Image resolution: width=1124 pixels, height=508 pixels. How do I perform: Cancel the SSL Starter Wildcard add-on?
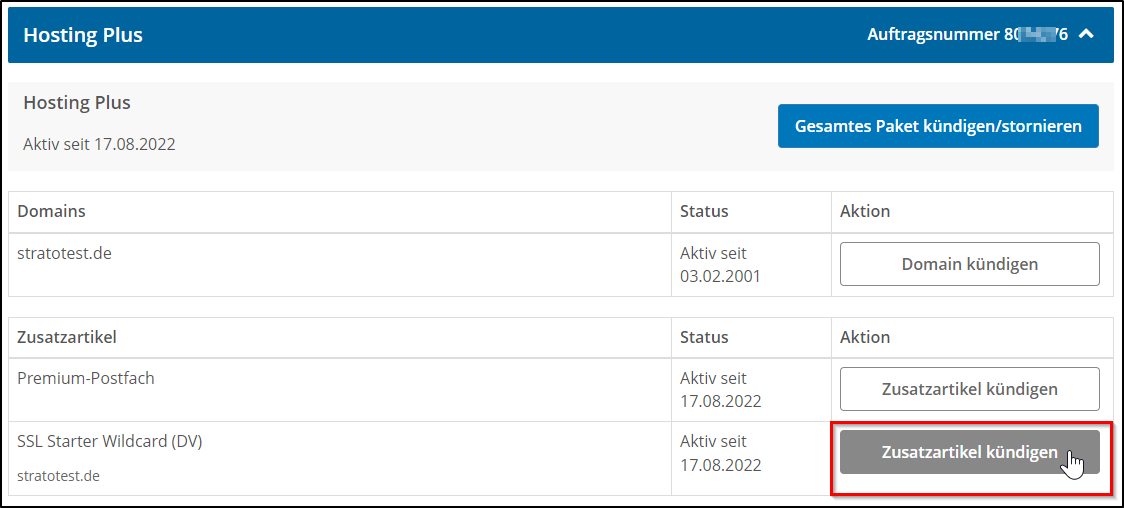pyautogui.click(x=969, y=452)
